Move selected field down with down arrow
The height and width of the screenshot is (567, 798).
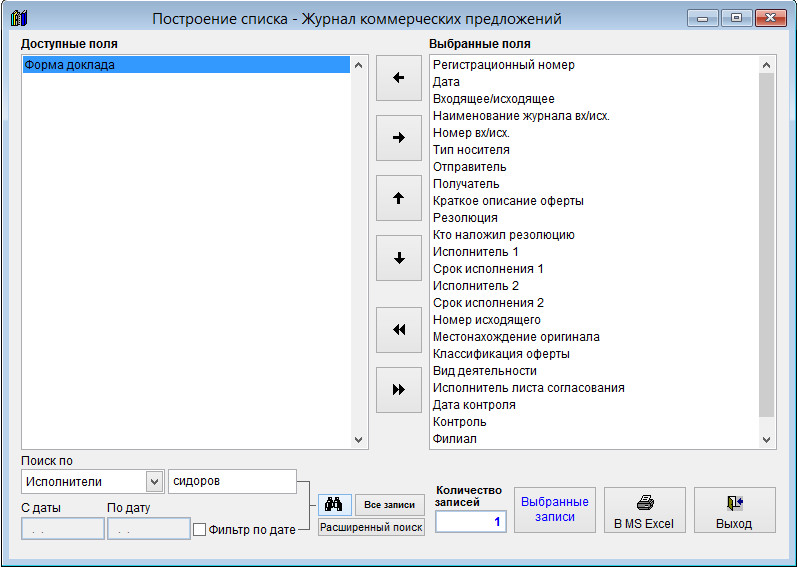(x=398, y=258)
